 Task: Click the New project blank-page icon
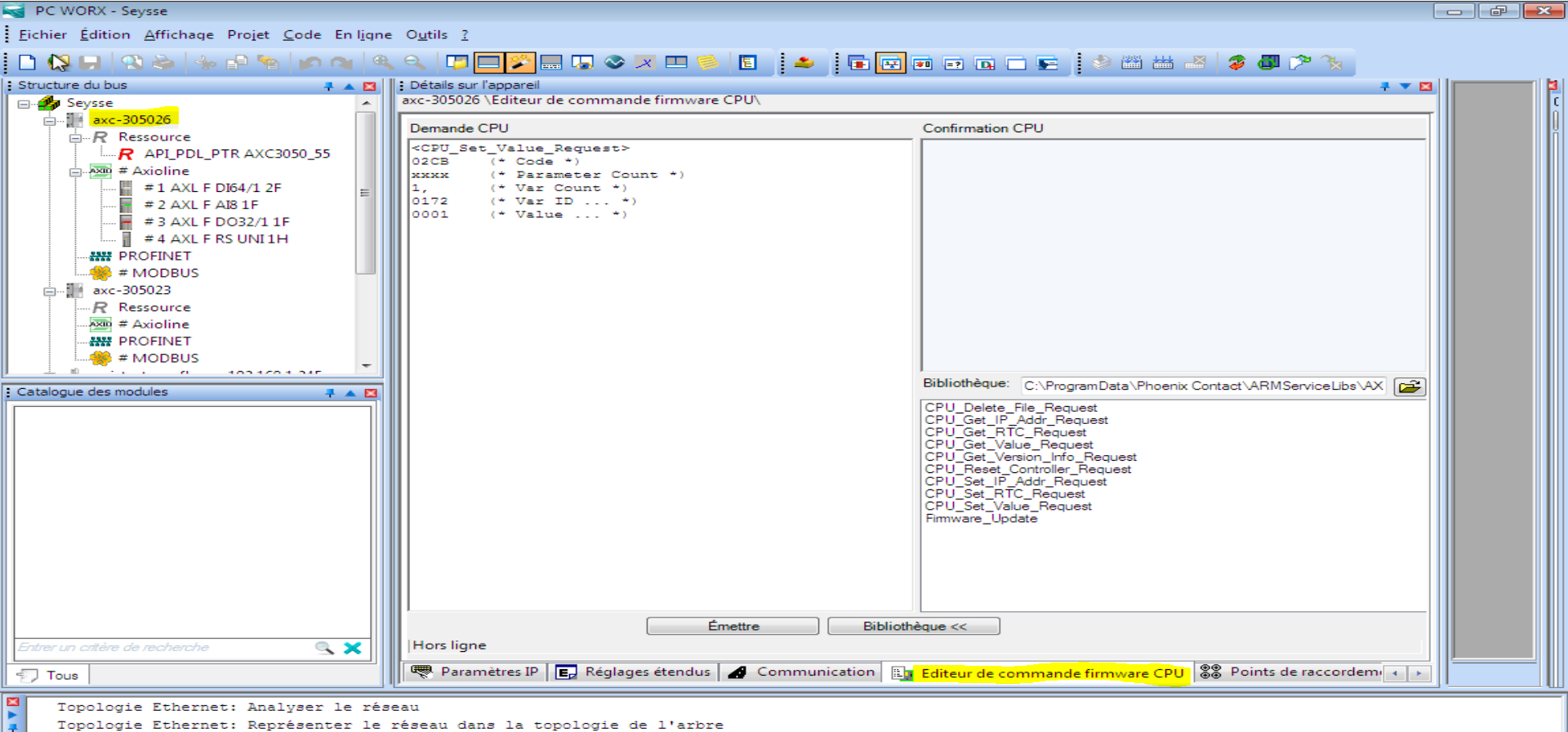pos(27,63)
